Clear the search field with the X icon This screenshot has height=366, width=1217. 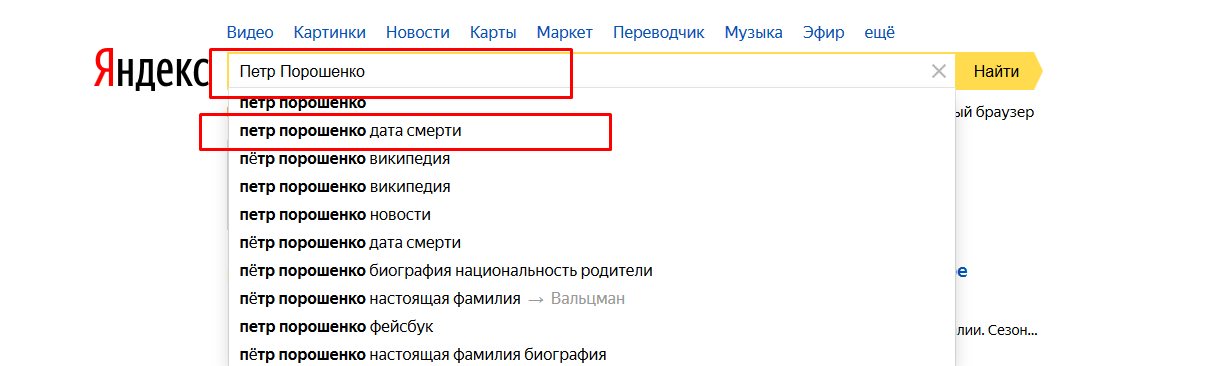(x=939, y=71)
